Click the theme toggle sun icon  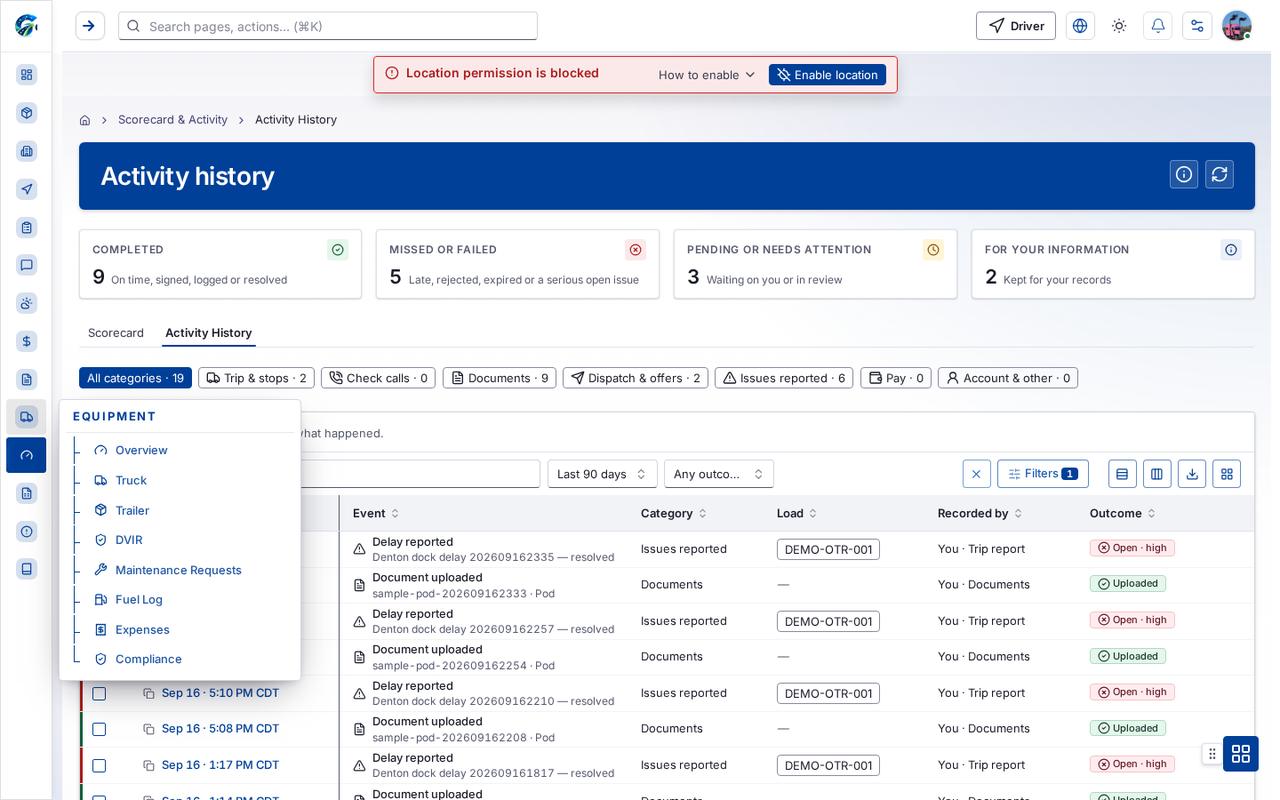[1119, 26]
